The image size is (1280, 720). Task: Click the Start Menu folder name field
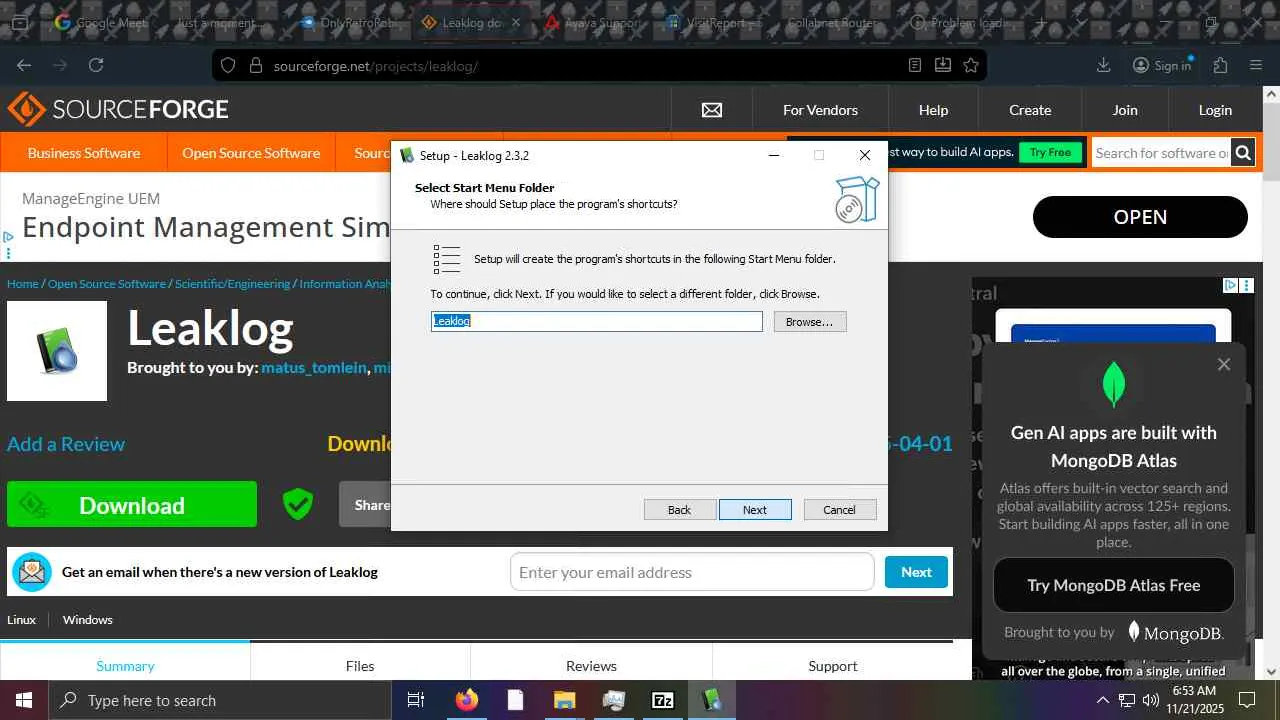point(597,321)
